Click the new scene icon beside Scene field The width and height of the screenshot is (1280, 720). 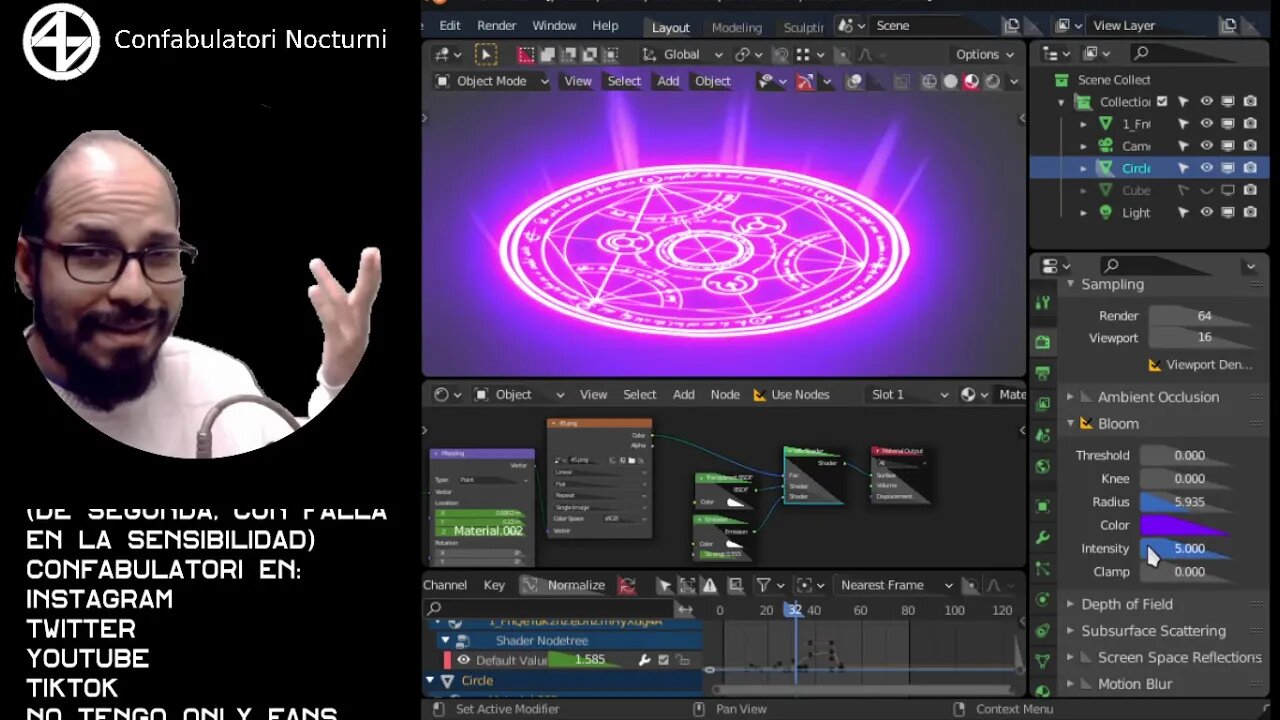tap(1011, 26)
